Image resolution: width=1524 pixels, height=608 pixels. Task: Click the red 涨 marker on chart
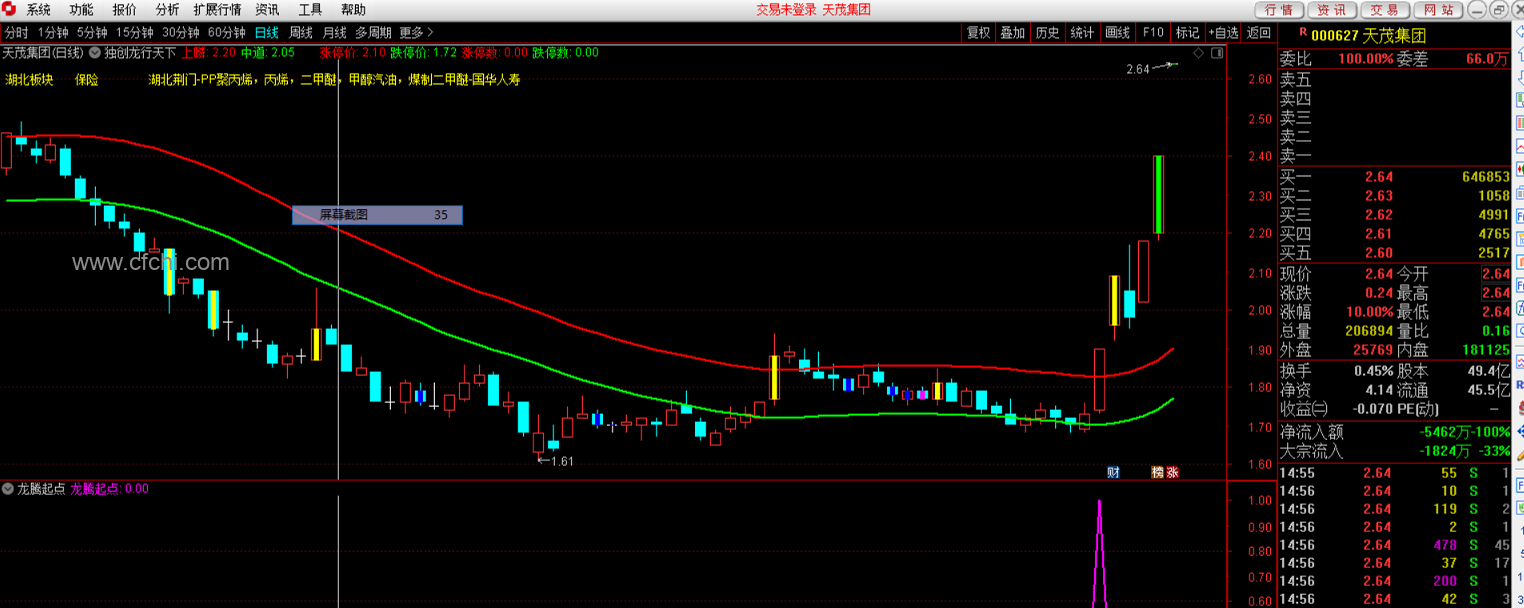(x=1172, y=472)
